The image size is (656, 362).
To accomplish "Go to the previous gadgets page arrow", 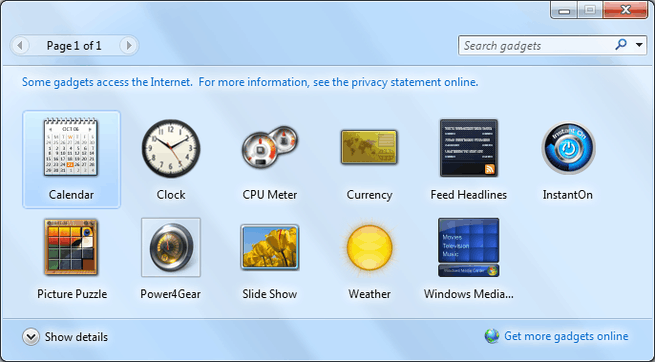I will coord(20,45).
